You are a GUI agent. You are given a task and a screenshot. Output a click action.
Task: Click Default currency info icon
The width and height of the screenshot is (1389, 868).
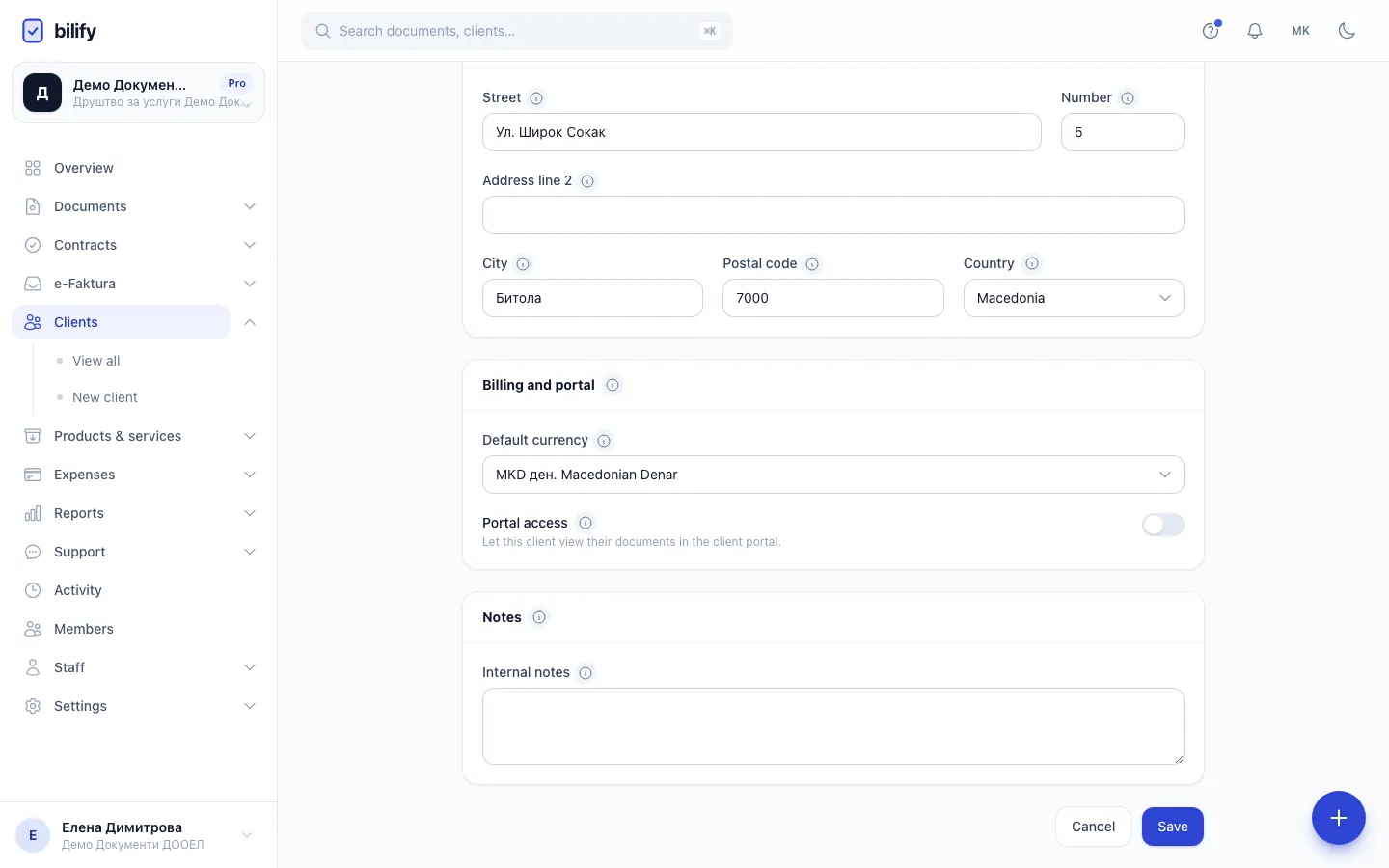(604, 441)
